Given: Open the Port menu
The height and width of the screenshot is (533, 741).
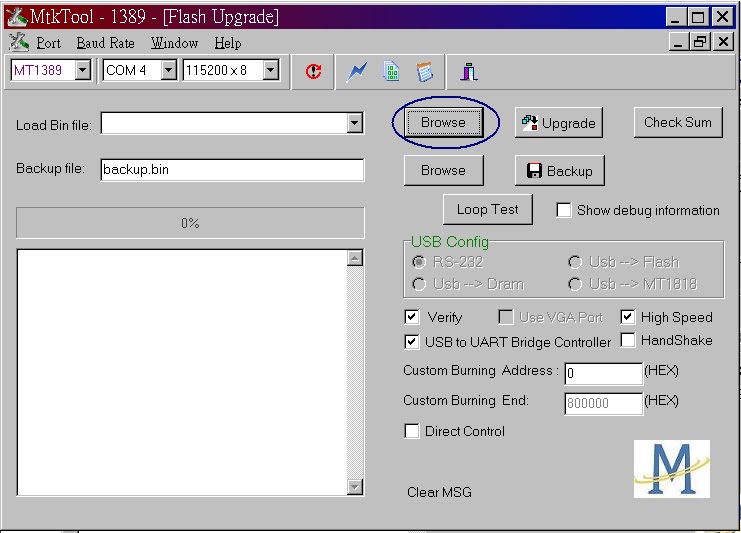Looking at the screenshot, I should coord(48,43).
